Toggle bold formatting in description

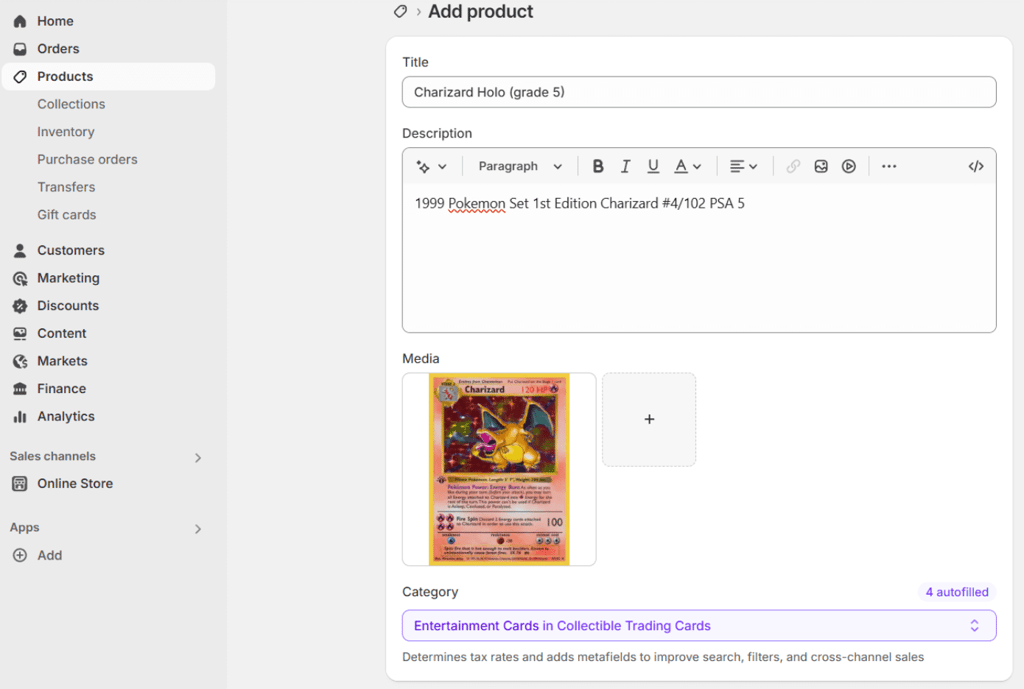point(598,167)
